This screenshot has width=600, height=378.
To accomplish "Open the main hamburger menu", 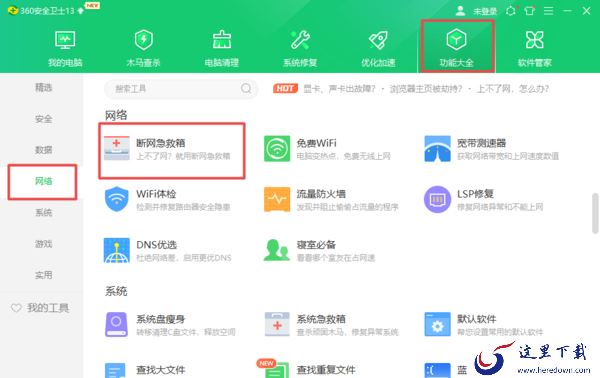I will (548, 11).
